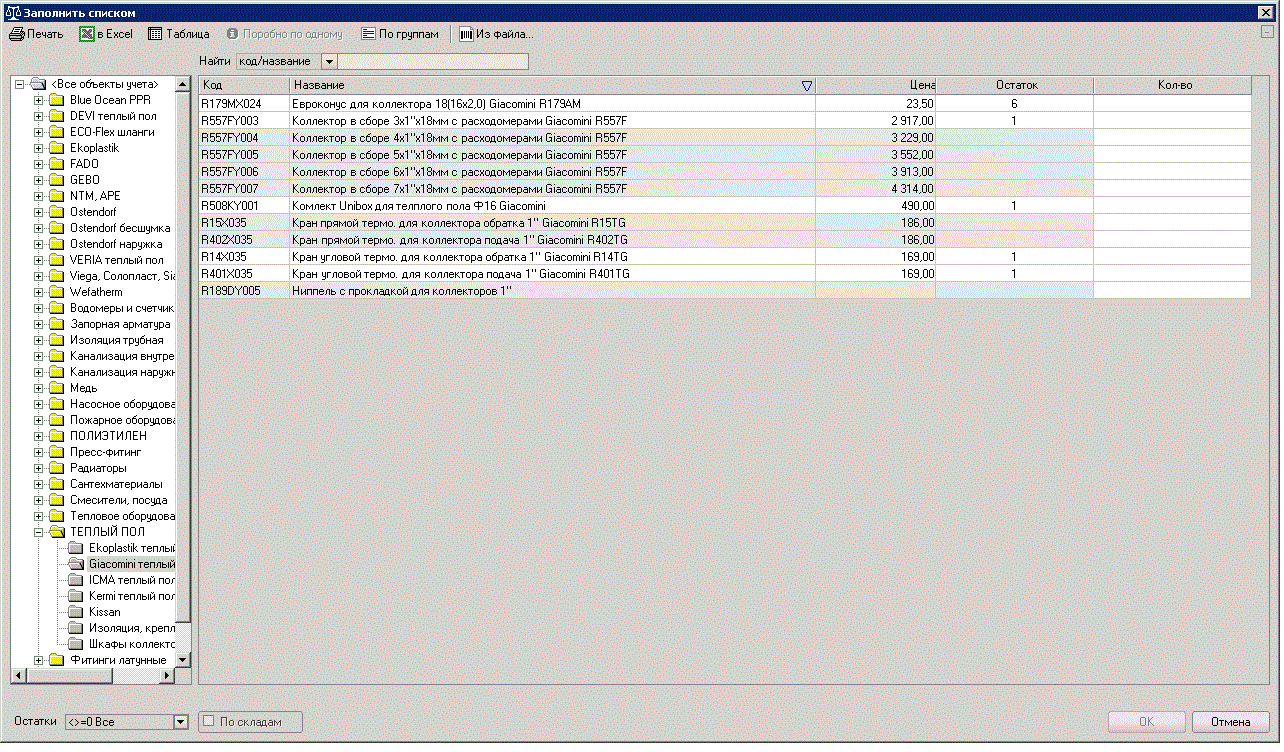The width and height of the screenshot is (1284, 752).
Task: Select the ПОЛИЗТИЛЕН folder icon
Action: (x=57, y=436)
